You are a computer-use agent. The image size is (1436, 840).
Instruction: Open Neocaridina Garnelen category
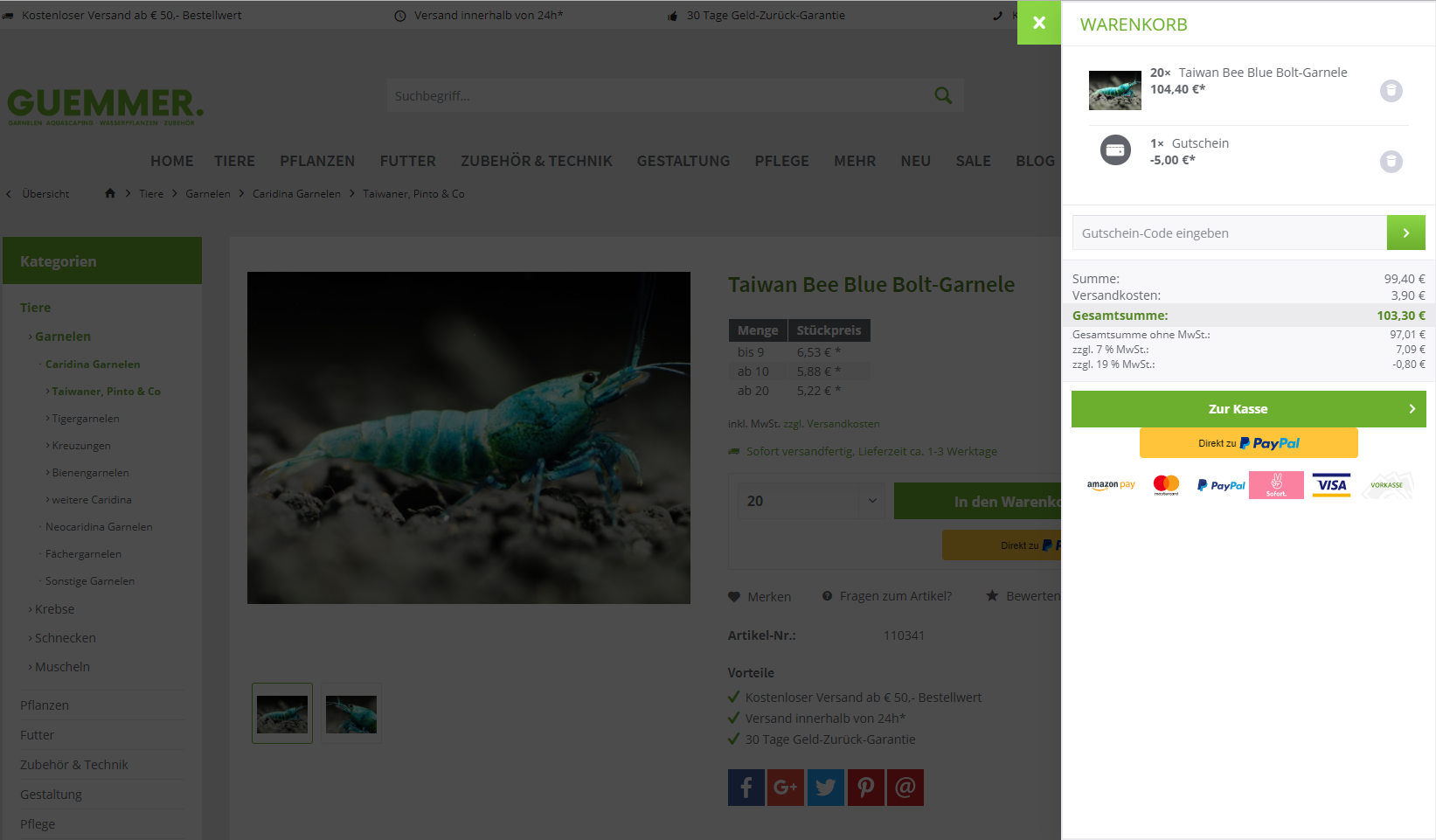point(99,527)
